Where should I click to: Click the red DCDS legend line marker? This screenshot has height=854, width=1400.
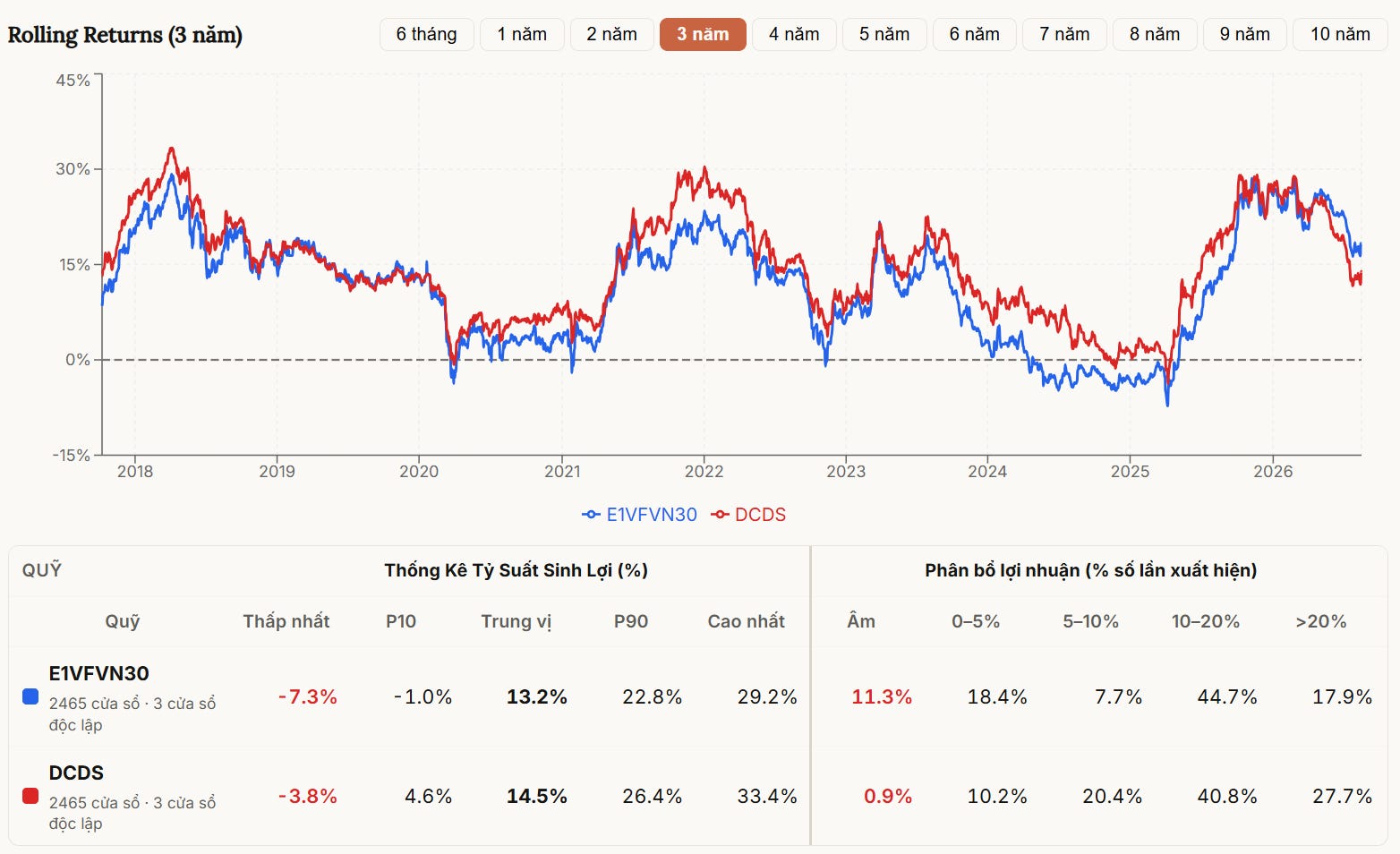721,515
